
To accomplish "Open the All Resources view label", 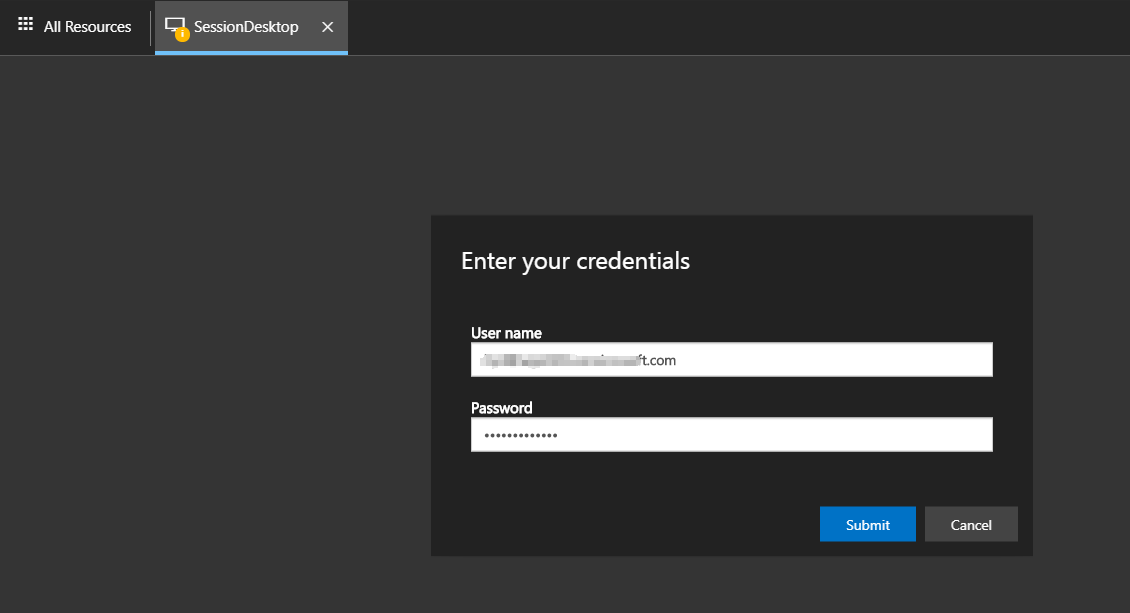I will (87, 27).
